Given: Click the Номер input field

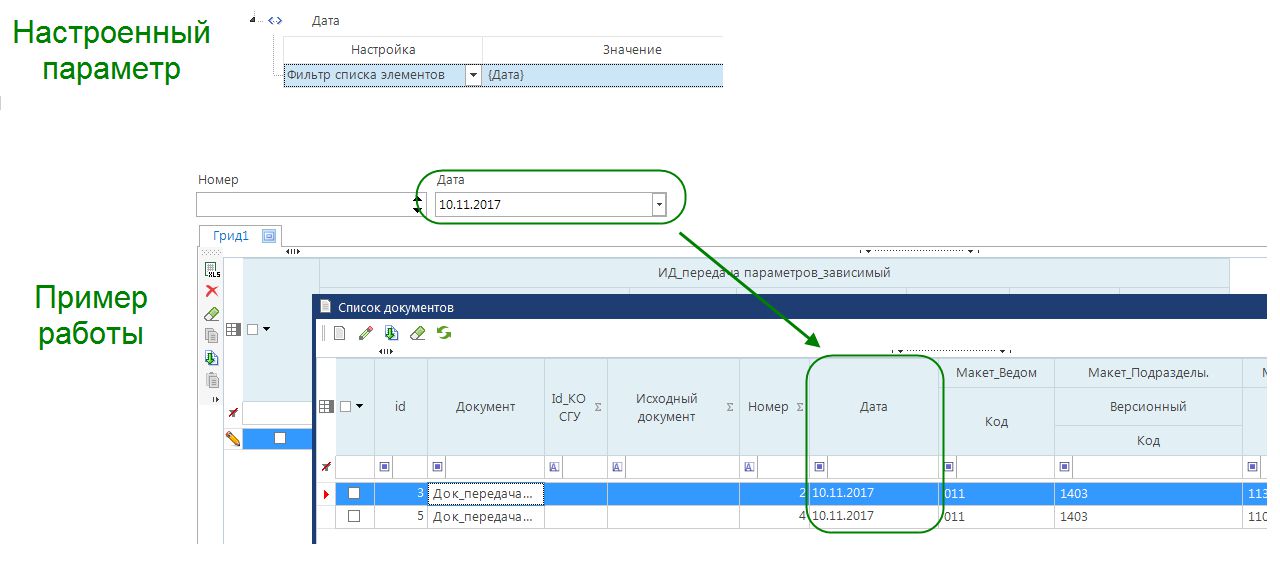Looking at the screenshot, I should point(303,204).
